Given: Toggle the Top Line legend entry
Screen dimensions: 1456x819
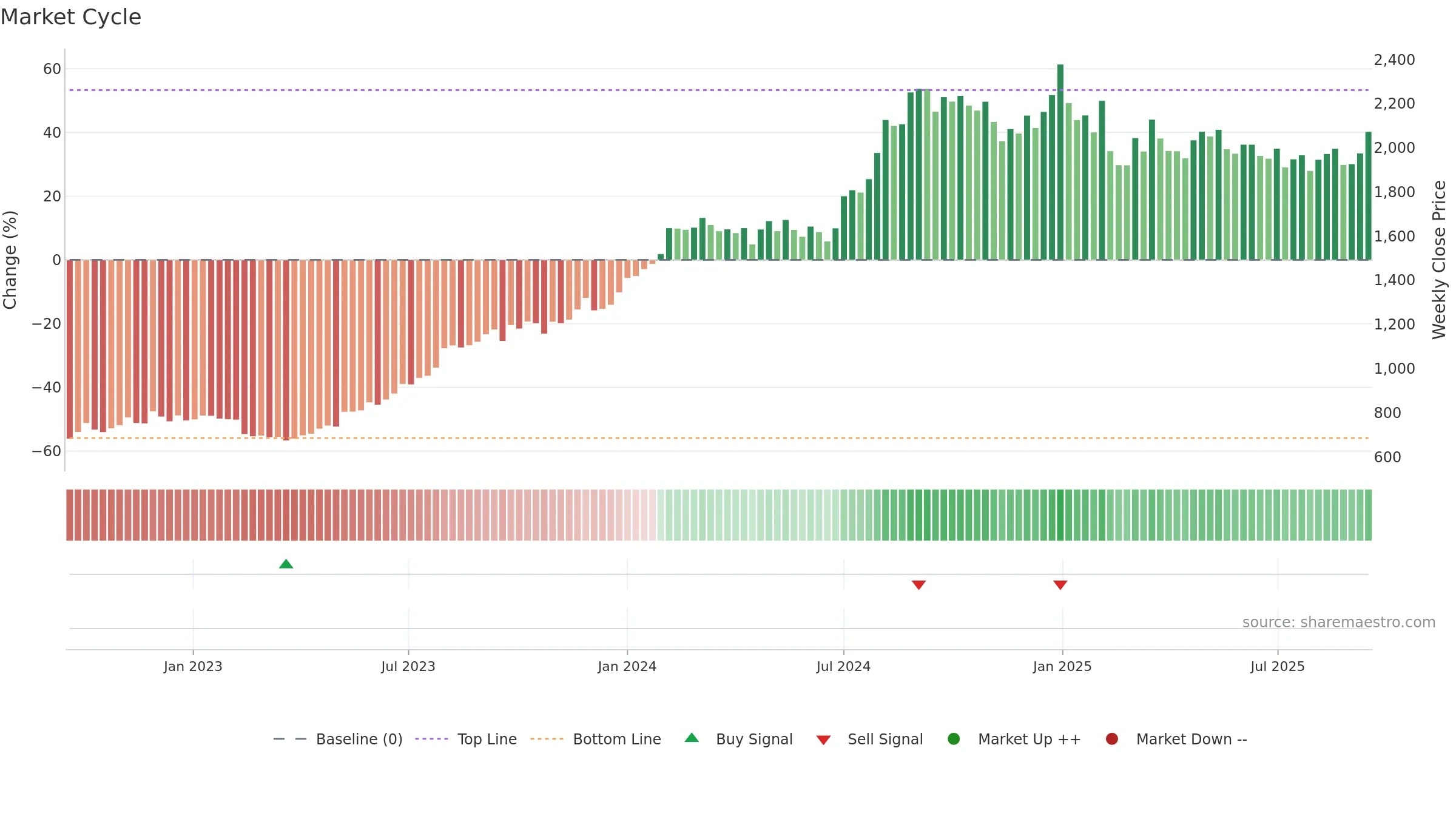Looking at the screenshot, I should [466, 739].
